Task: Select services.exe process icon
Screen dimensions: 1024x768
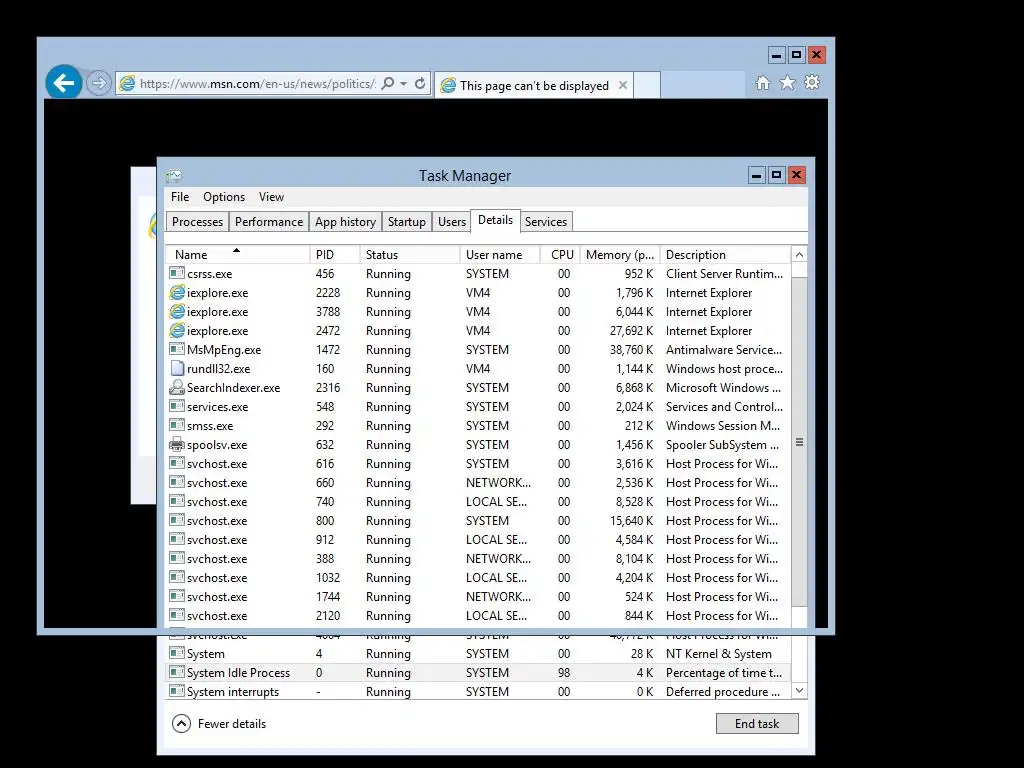Action: tap(176, 406)
